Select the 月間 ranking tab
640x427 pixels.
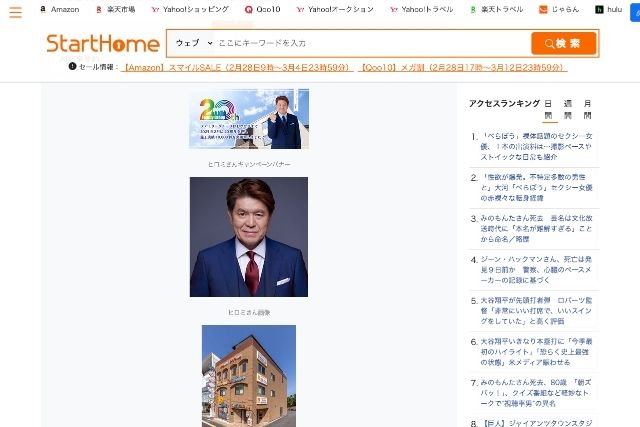coord(587,109)
